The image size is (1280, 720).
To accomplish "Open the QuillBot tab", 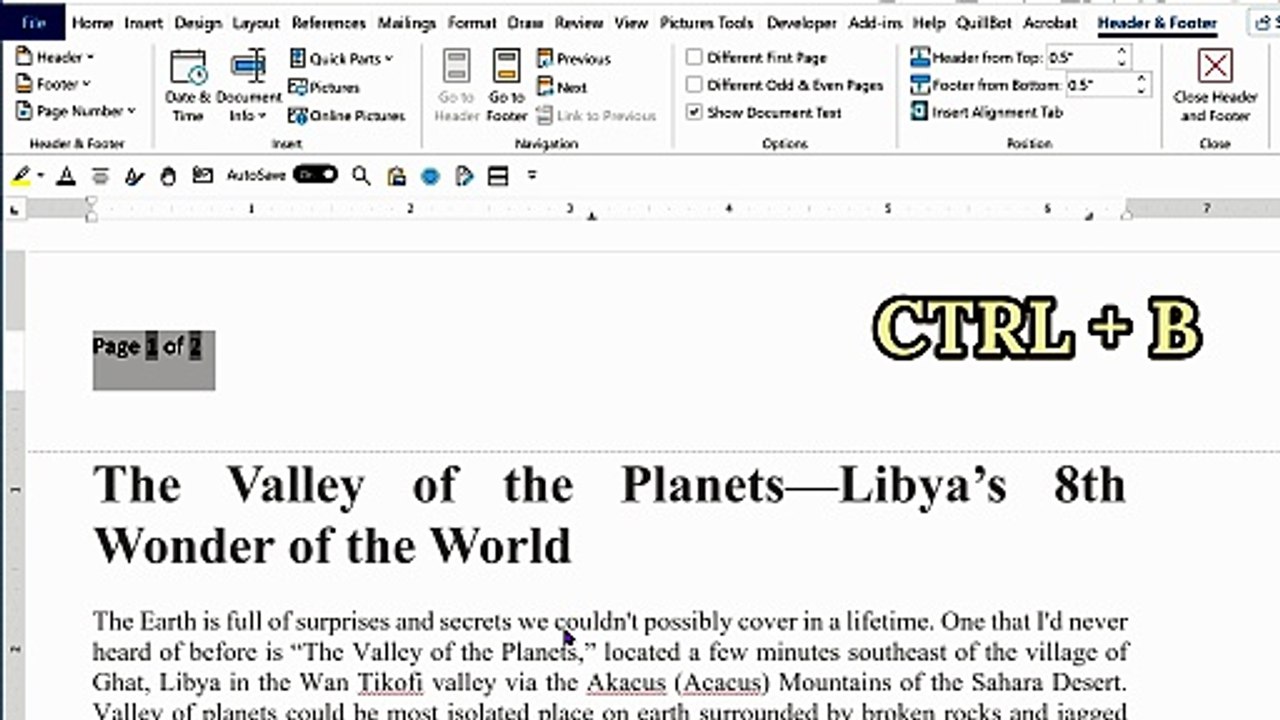I will tap(984, 22).
